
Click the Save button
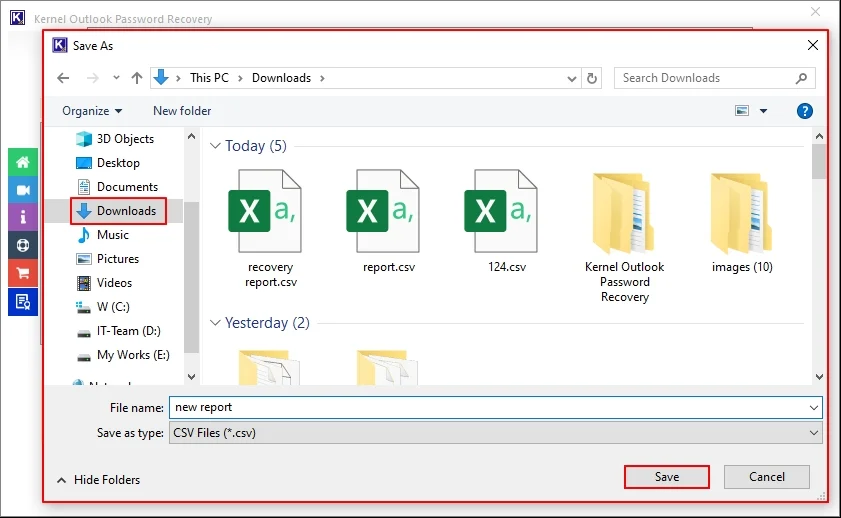coord(667,477)
